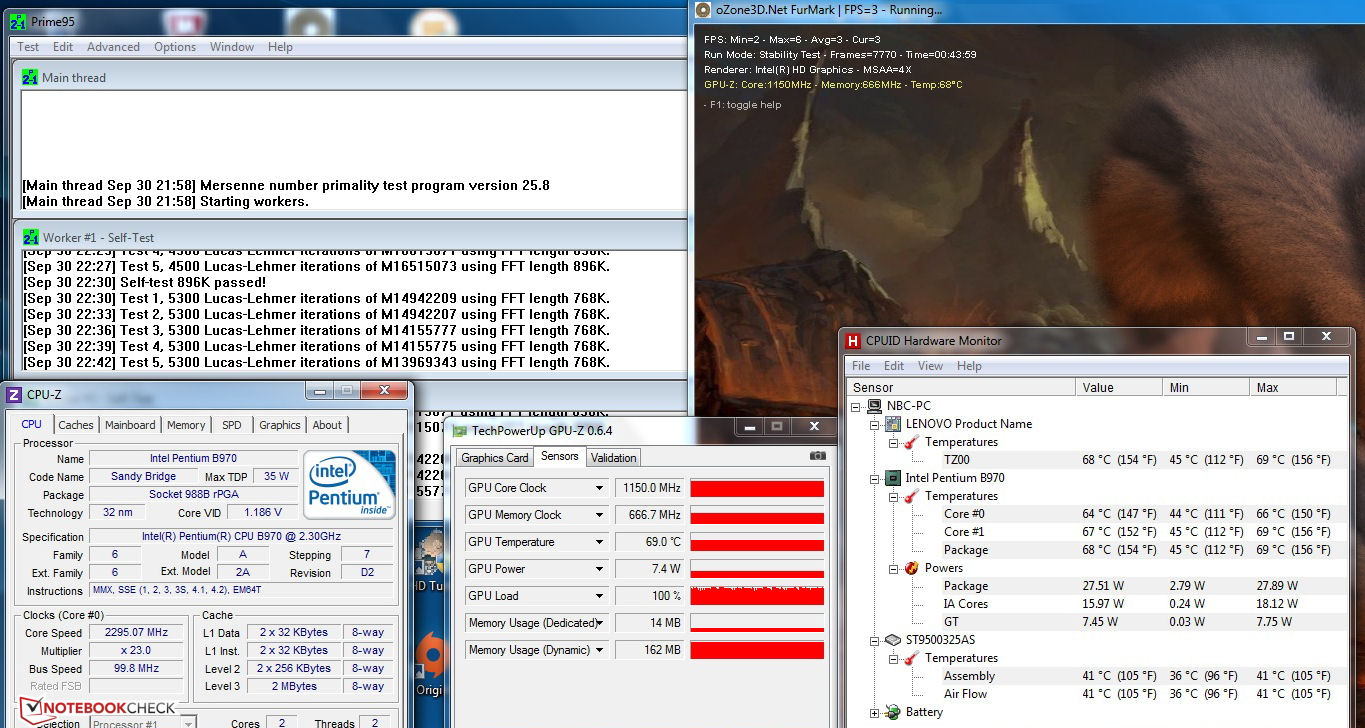Switch to the Graphics tab in CPU-Z
This screenshot has height=728, width=1365.
[280, 425]
